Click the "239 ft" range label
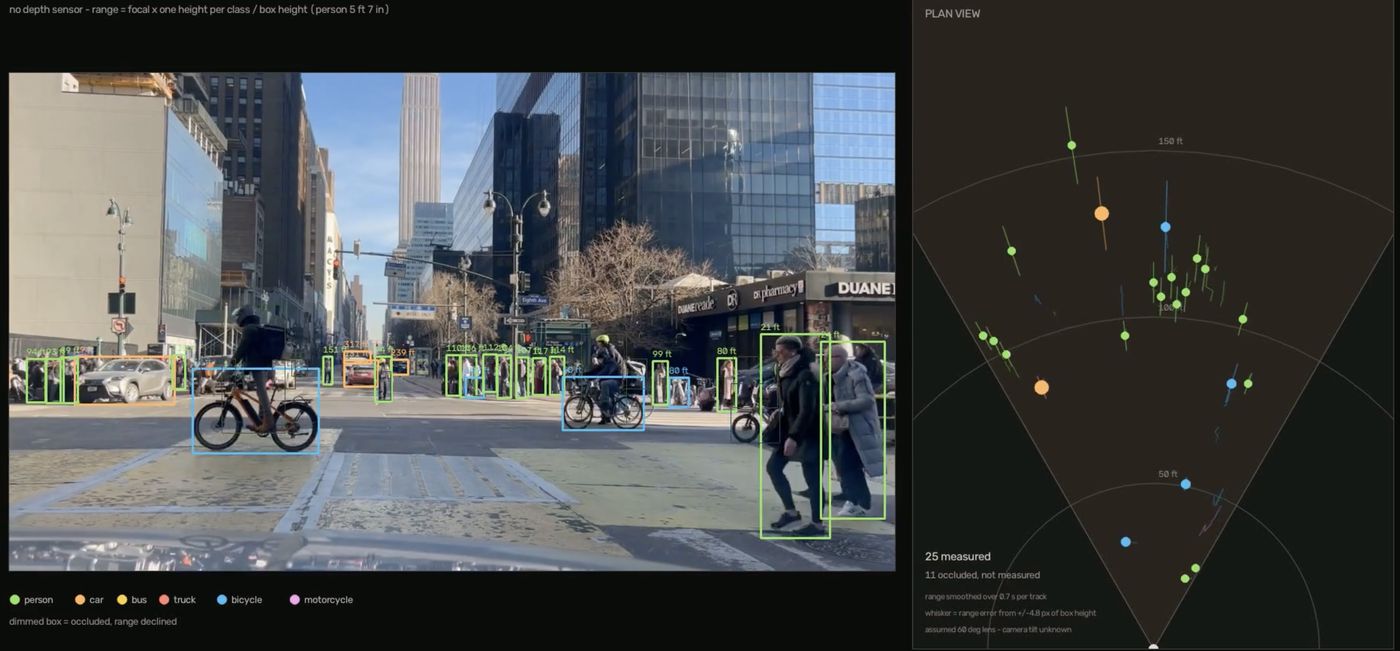1400x651 pixels. tap(401, 353)
